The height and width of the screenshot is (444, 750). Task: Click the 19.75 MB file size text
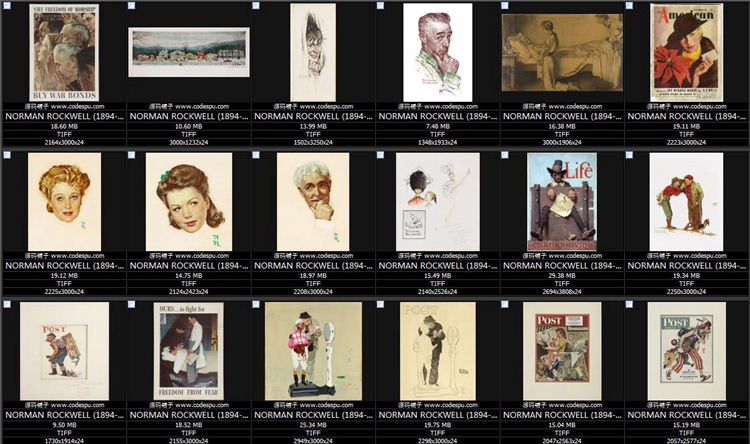point(438,425)
